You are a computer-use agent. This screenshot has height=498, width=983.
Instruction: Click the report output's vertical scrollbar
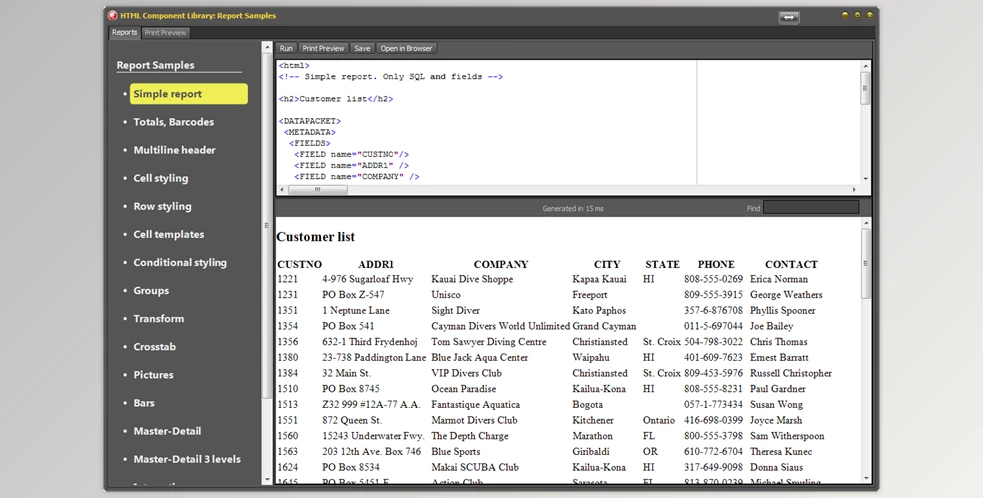point(866,265)
